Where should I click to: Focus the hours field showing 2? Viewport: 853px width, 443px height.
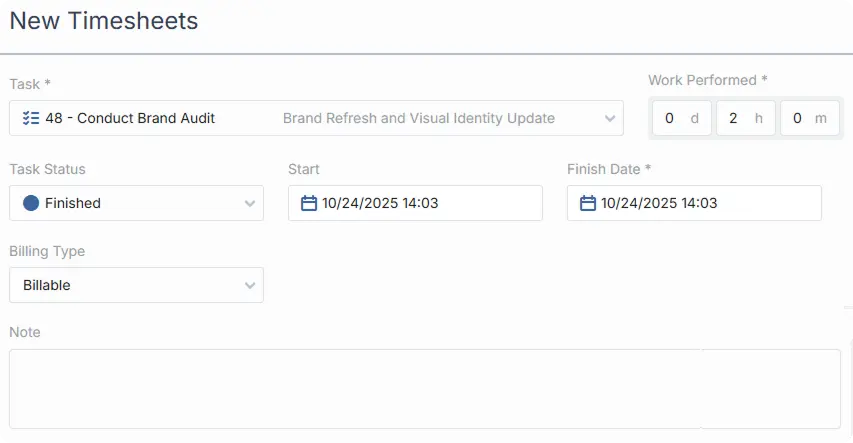[x=733, y=118]
